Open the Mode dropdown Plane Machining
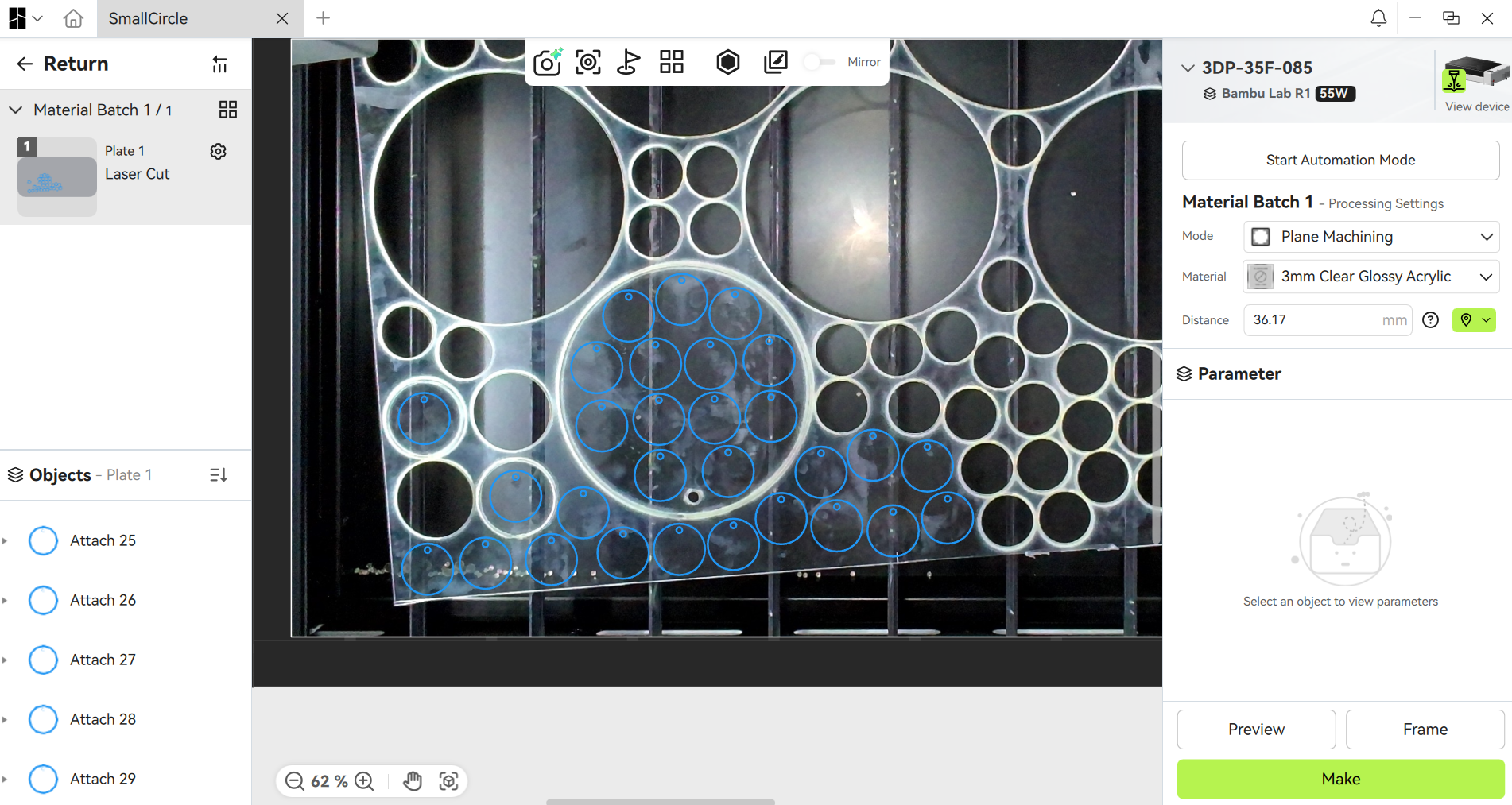This screenshot has width=1512, height=805. click(1371, 237)
